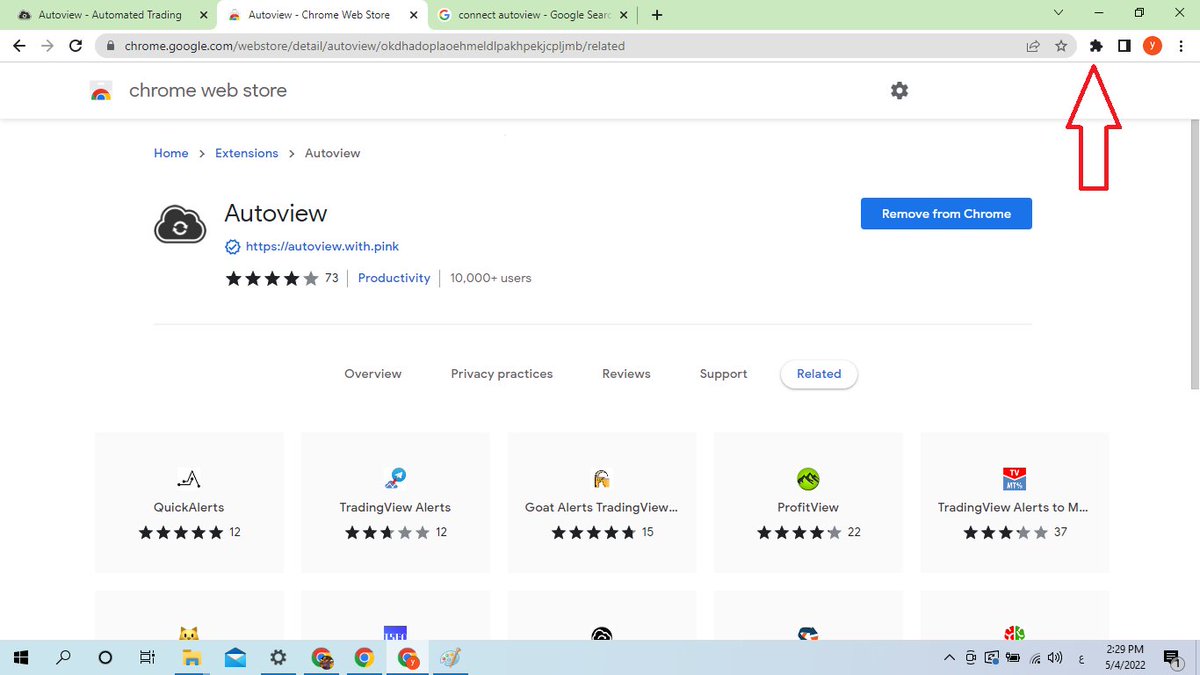Open Cortana circle icon on taskbar

[105, 657]
